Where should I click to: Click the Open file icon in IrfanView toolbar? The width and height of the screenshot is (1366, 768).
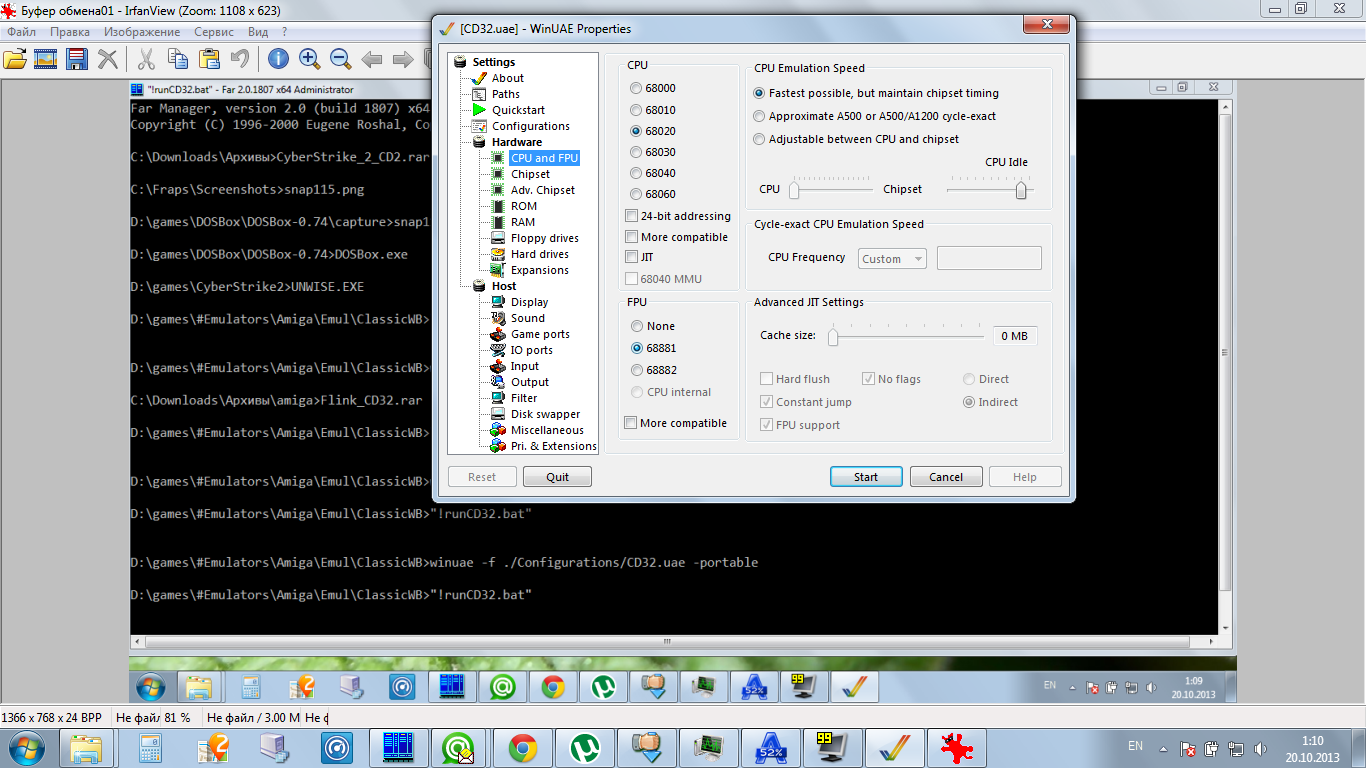[15, 59]
